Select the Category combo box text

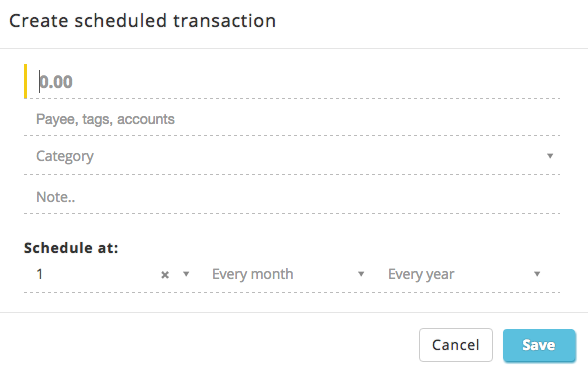[64, 156]
